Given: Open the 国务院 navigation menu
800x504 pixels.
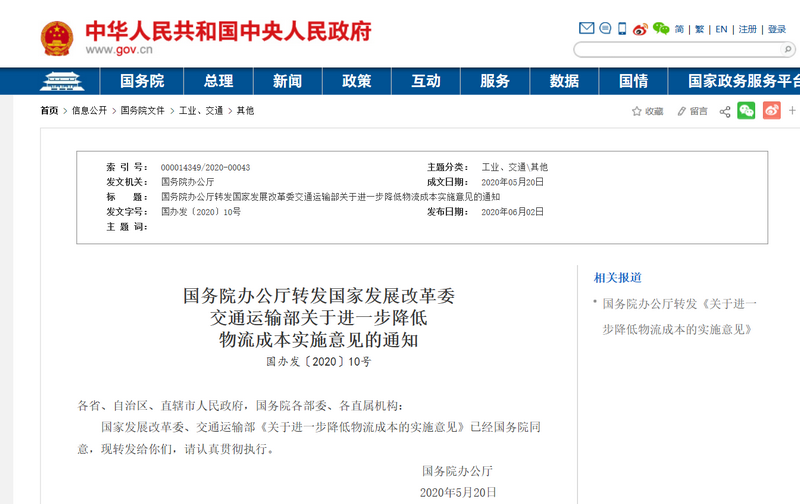Looking at the screenshot, I should click(142, 81).
